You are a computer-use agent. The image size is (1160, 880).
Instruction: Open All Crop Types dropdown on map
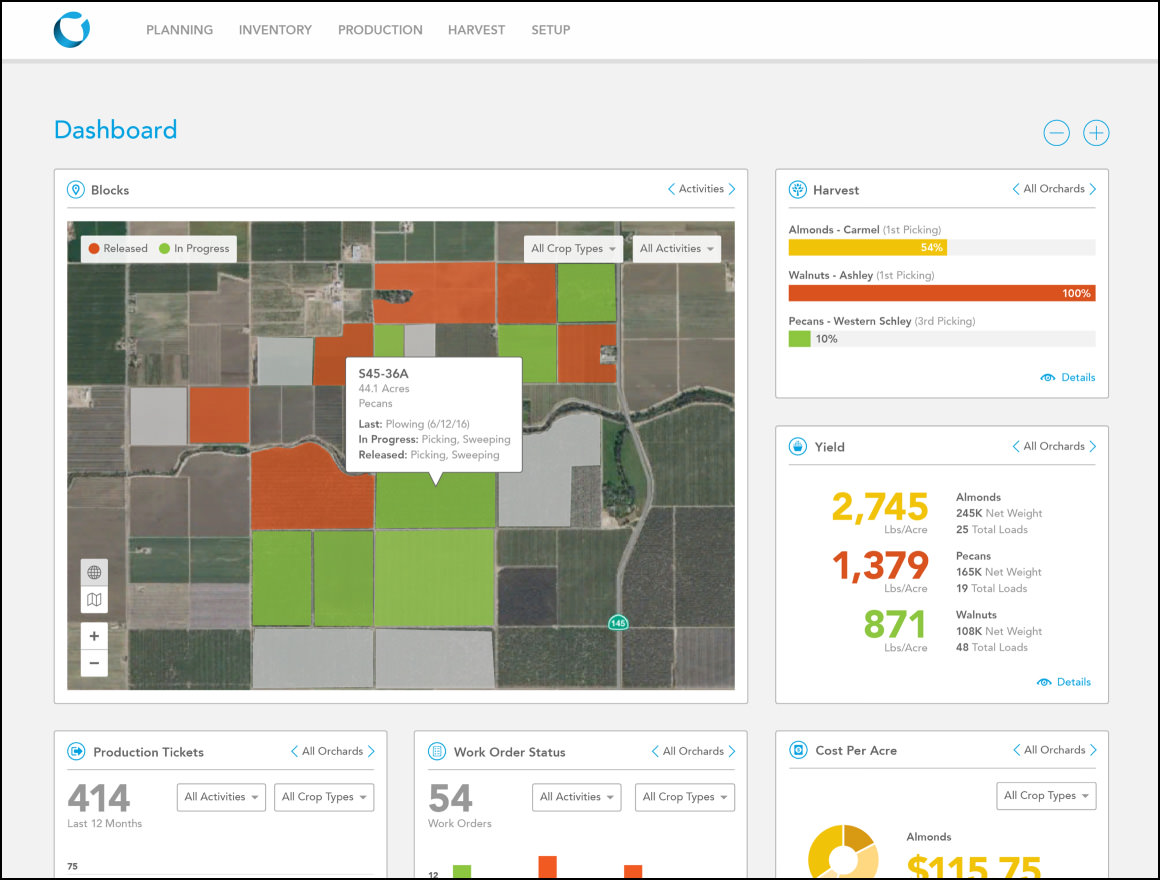573,249
